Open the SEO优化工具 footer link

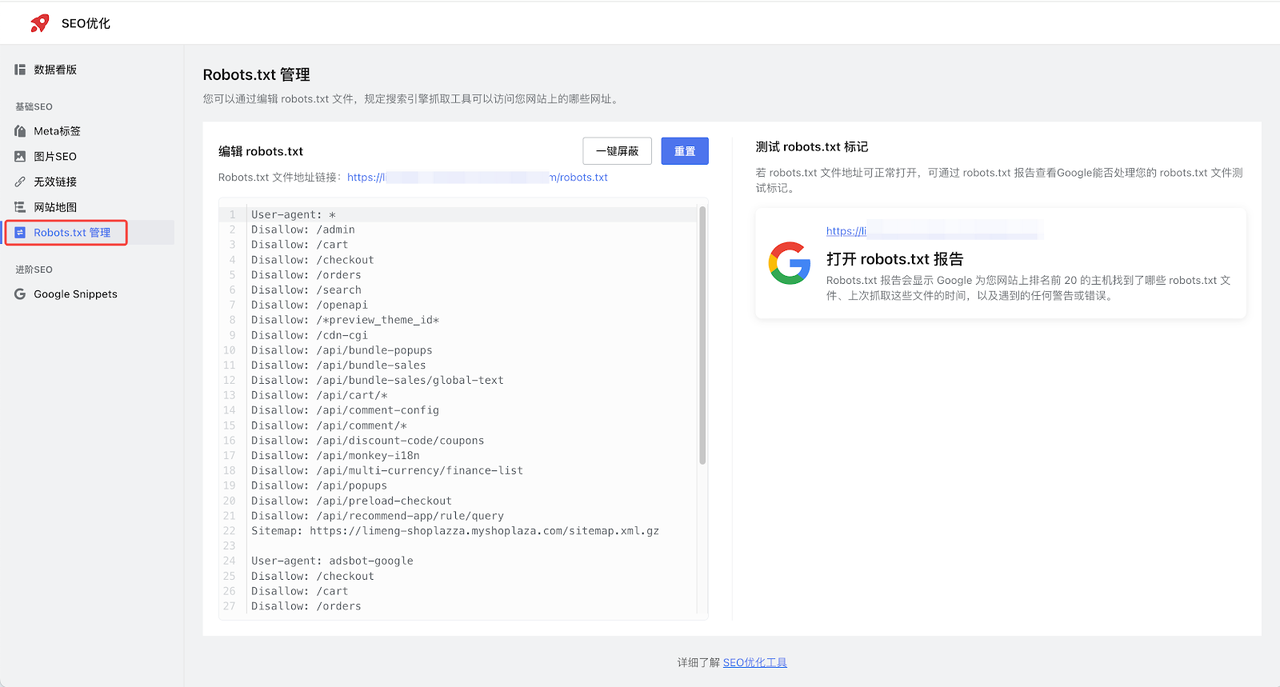[755, 662]
